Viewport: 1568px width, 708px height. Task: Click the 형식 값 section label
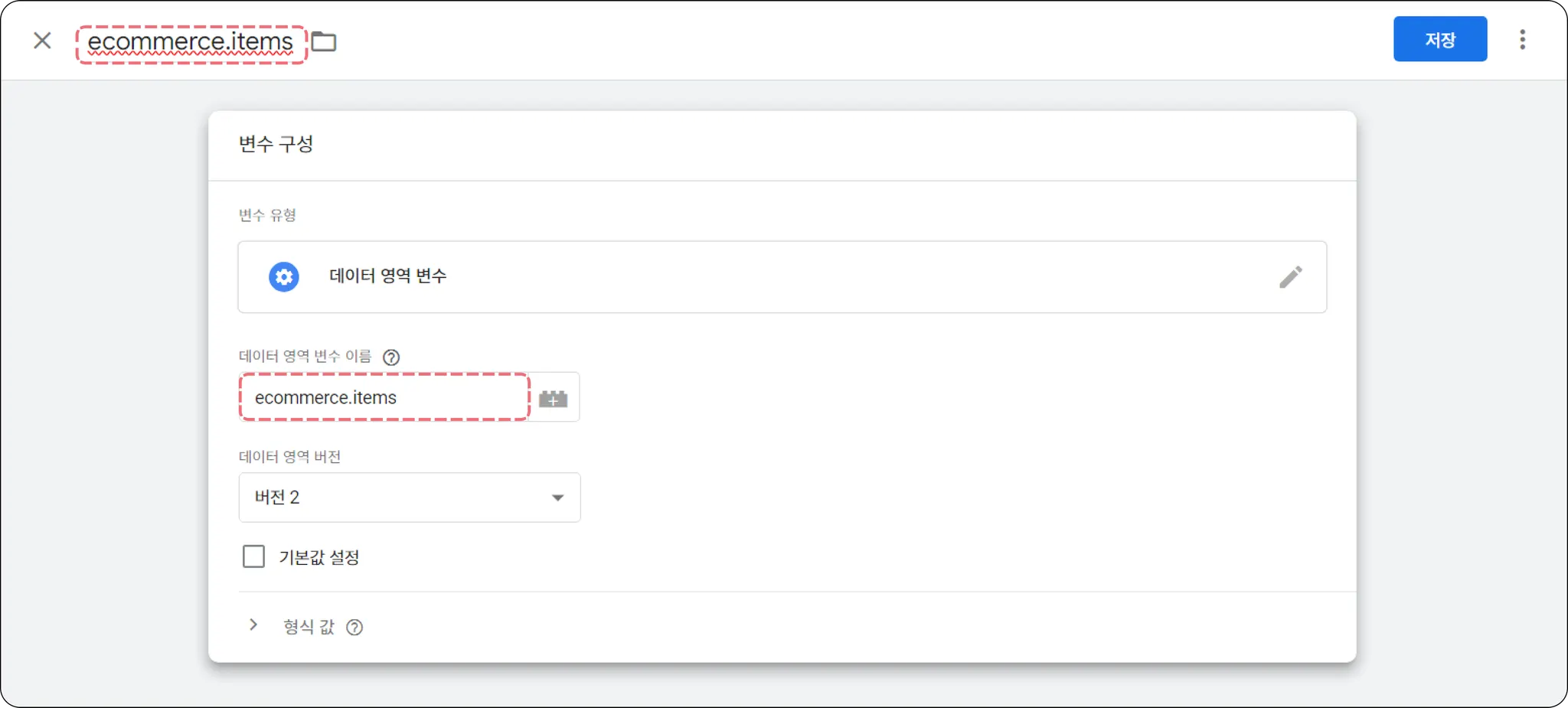(x=309, y=627)
